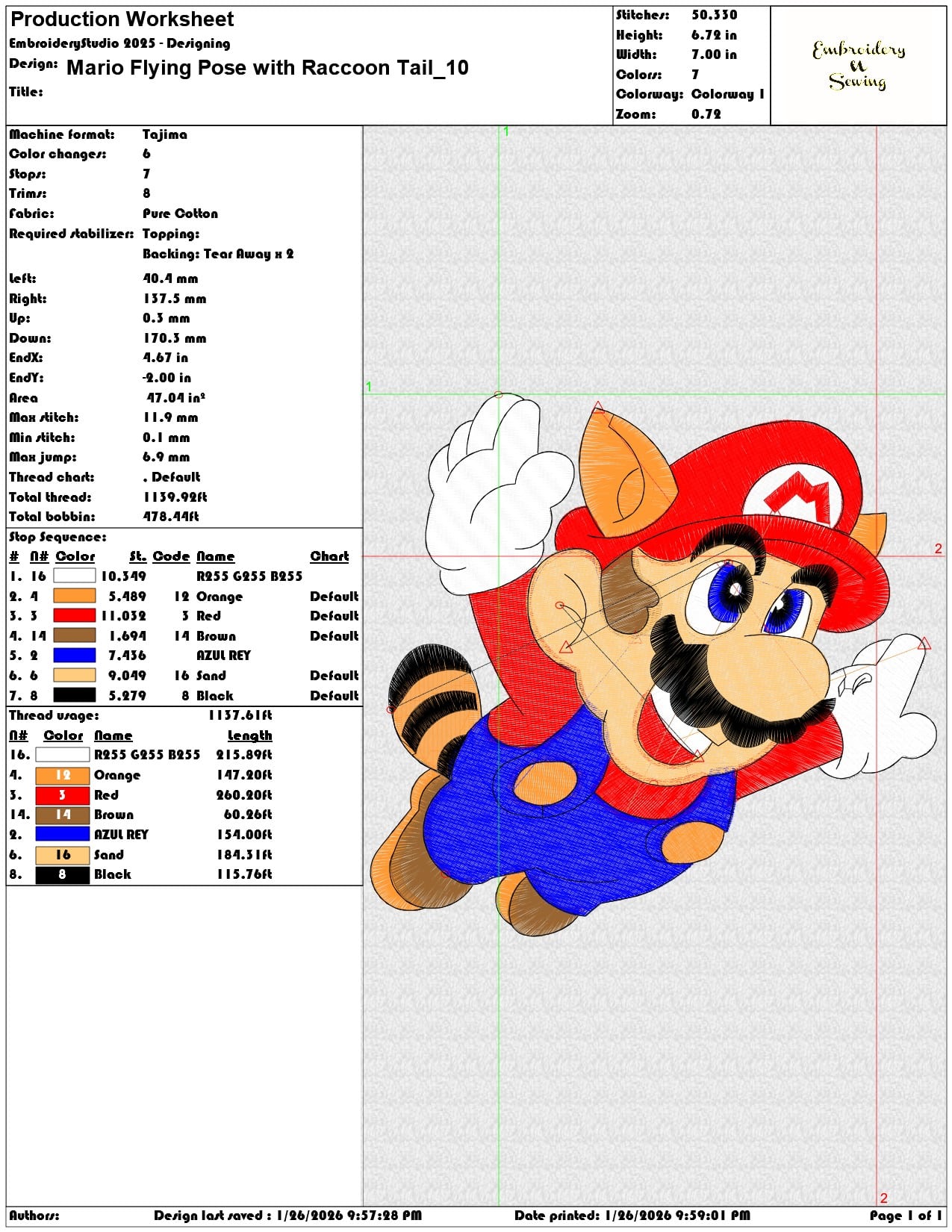Click the Chart column header
This screenshot has width=952, height=1232.
[x=329, y=556]
